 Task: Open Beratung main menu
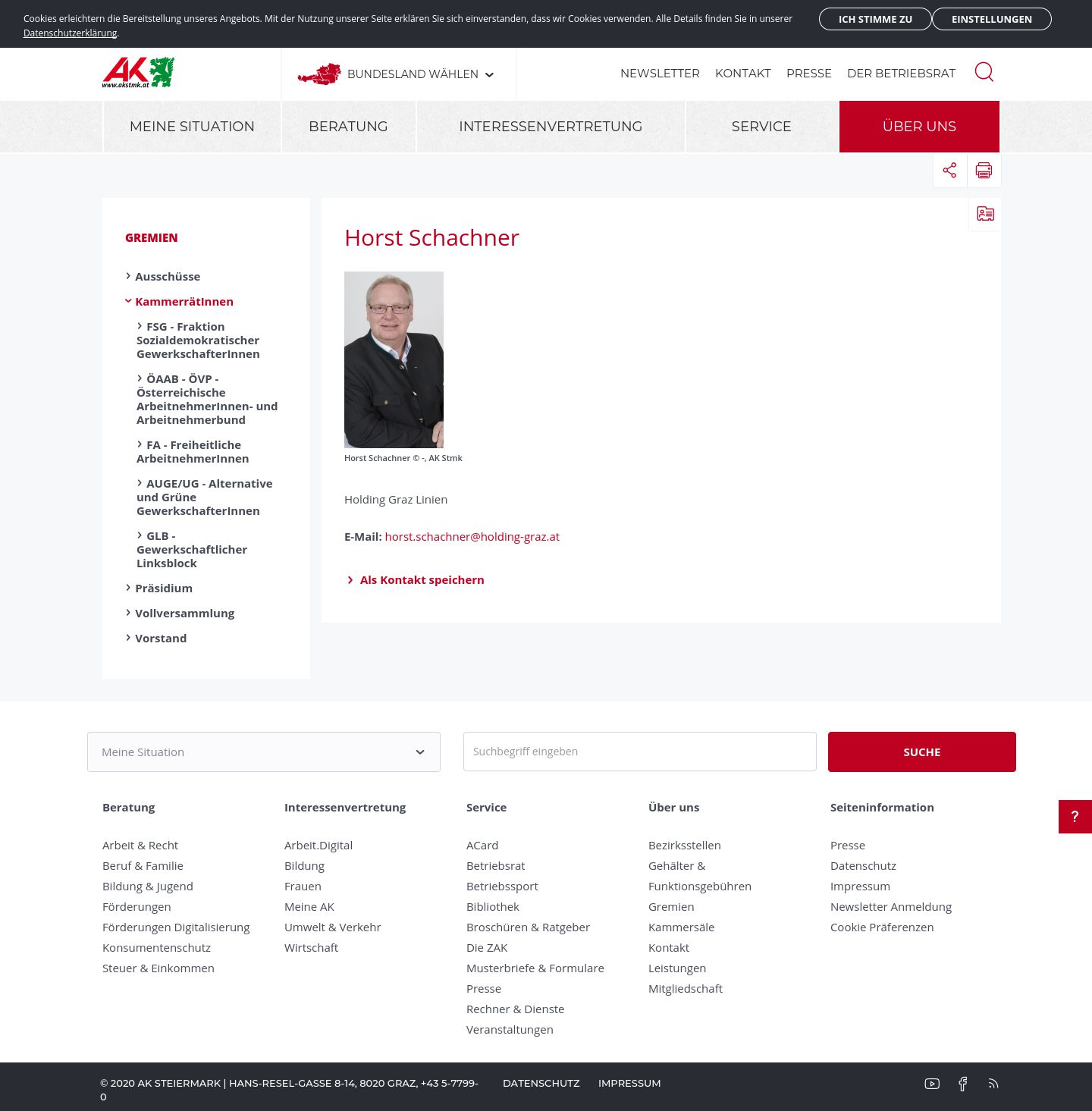(348, 127)
